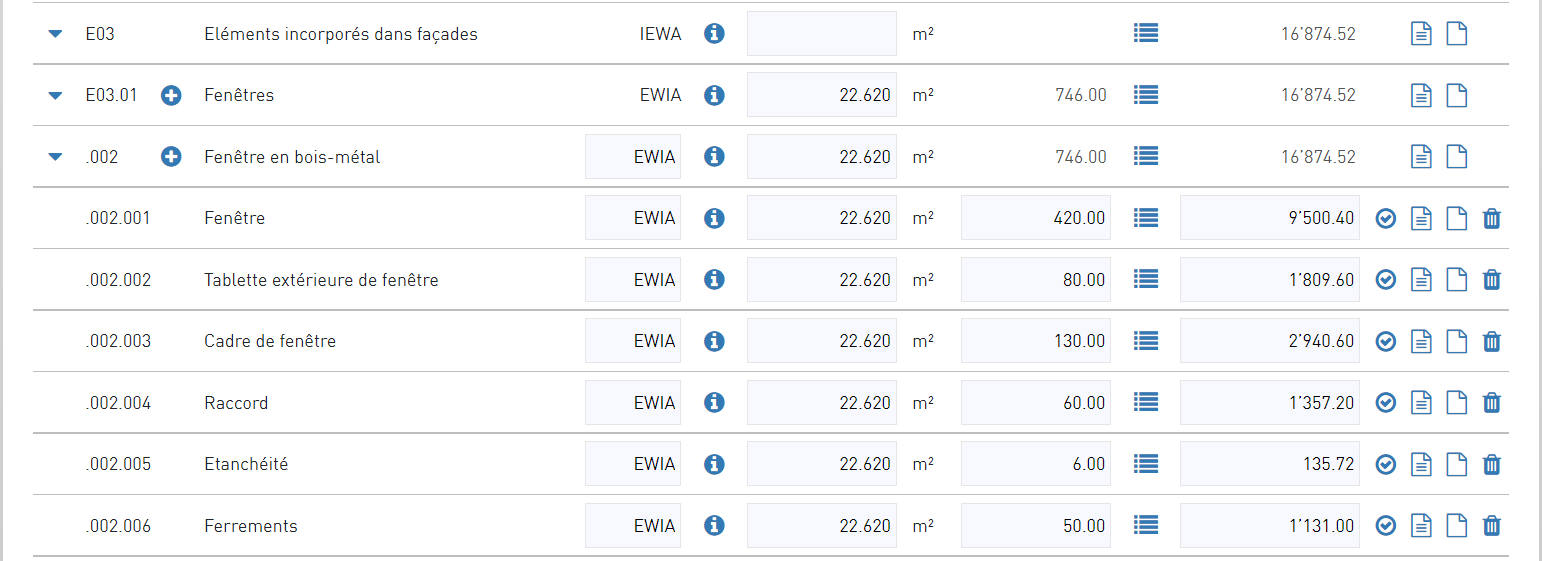1542x561 pixels.
Task: Delete the Fenêtre row with trash icon
Action: (1491, 218)
